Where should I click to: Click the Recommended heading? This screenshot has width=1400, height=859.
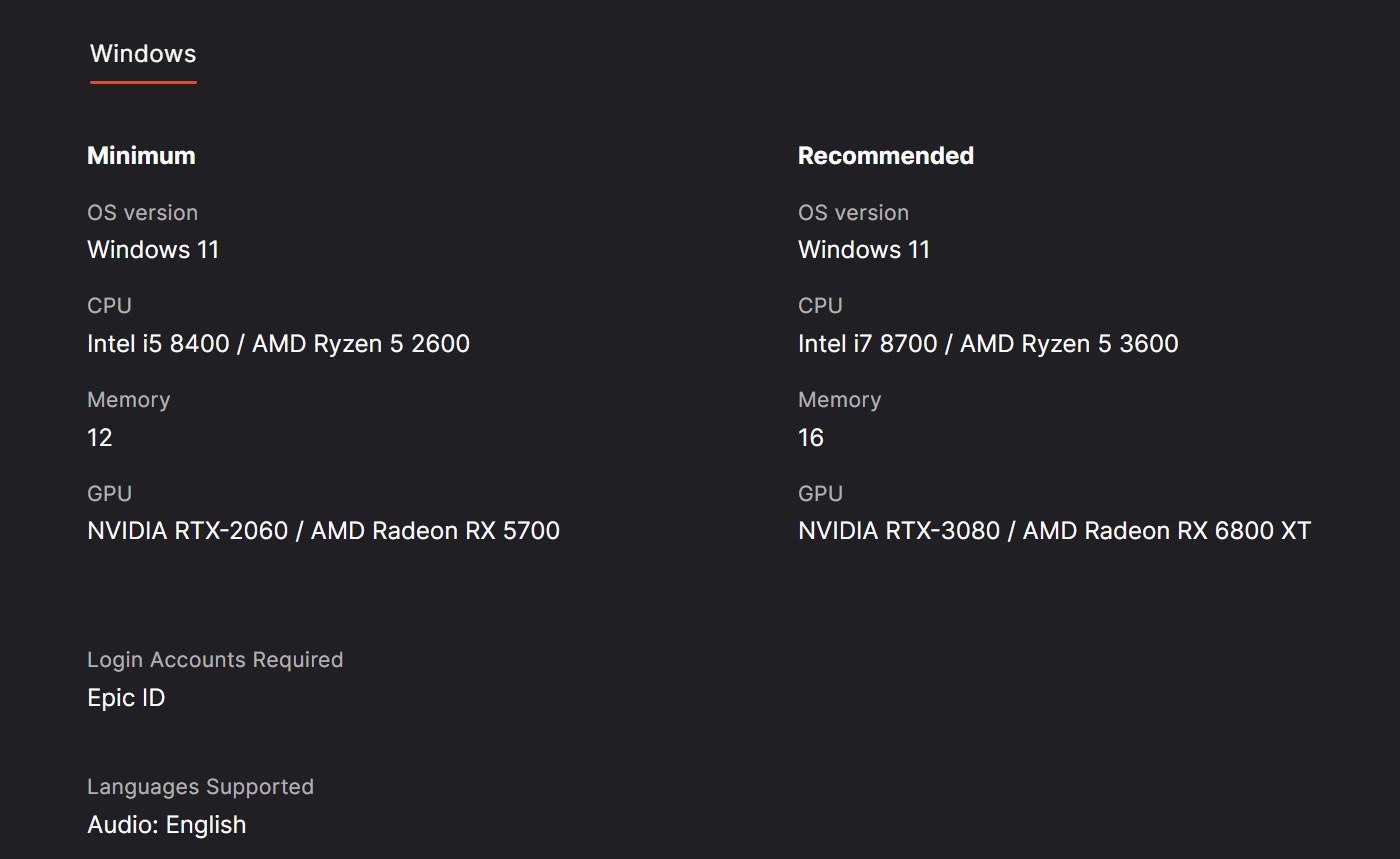point(885,156)
